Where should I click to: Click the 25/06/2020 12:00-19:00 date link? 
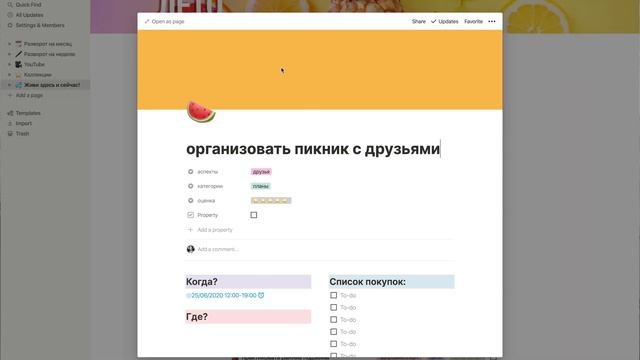tap(224, 295)
